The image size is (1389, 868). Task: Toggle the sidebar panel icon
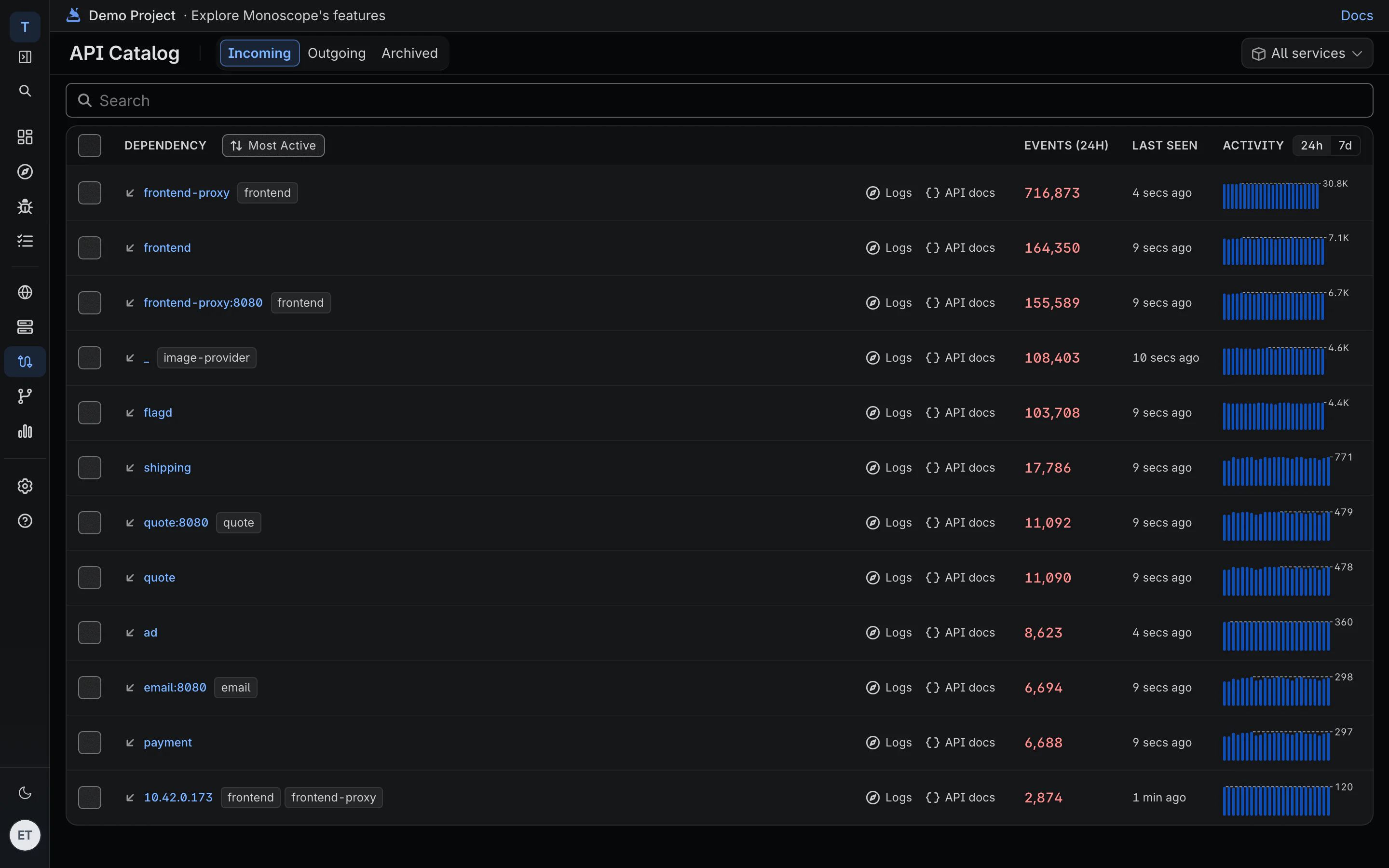click(x=25, y=57)
